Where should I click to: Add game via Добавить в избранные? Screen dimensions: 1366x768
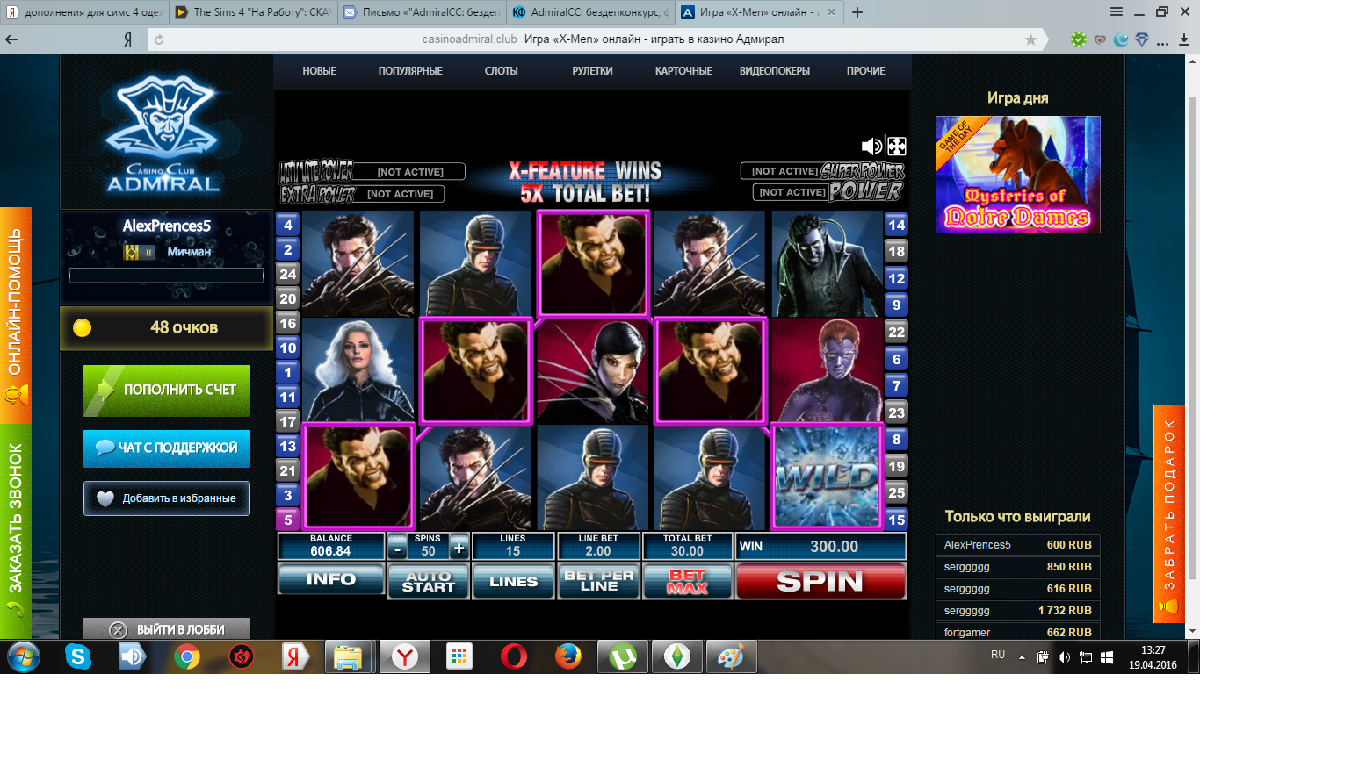click(x=166, y=498)
